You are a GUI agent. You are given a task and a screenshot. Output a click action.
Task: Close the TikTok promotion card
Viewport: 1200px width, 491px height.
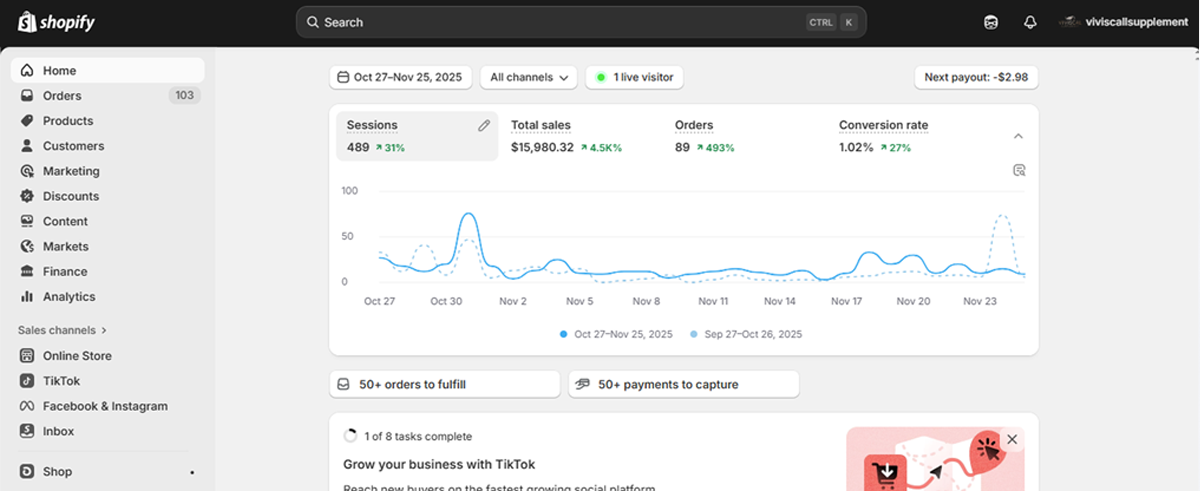[x=1012, y=439]
